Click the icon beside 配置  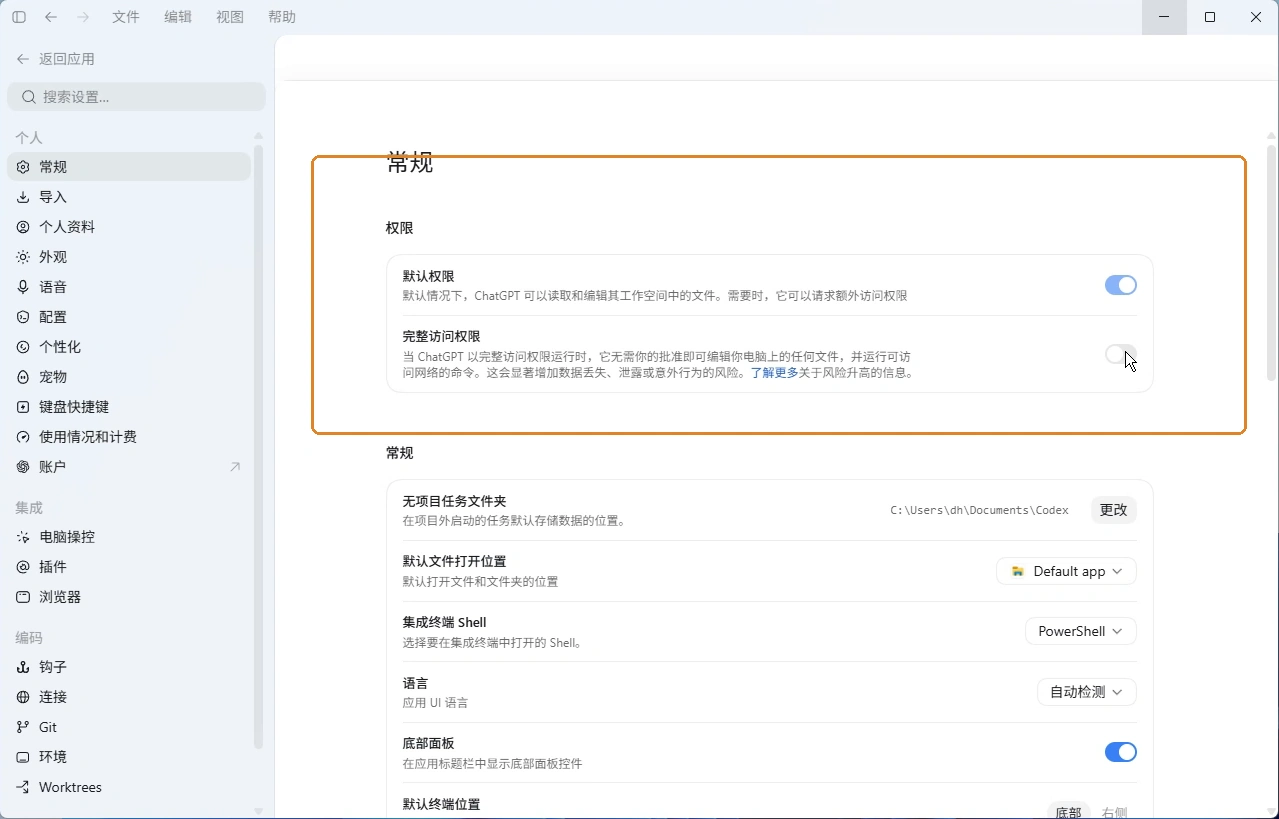click(23, 317)
